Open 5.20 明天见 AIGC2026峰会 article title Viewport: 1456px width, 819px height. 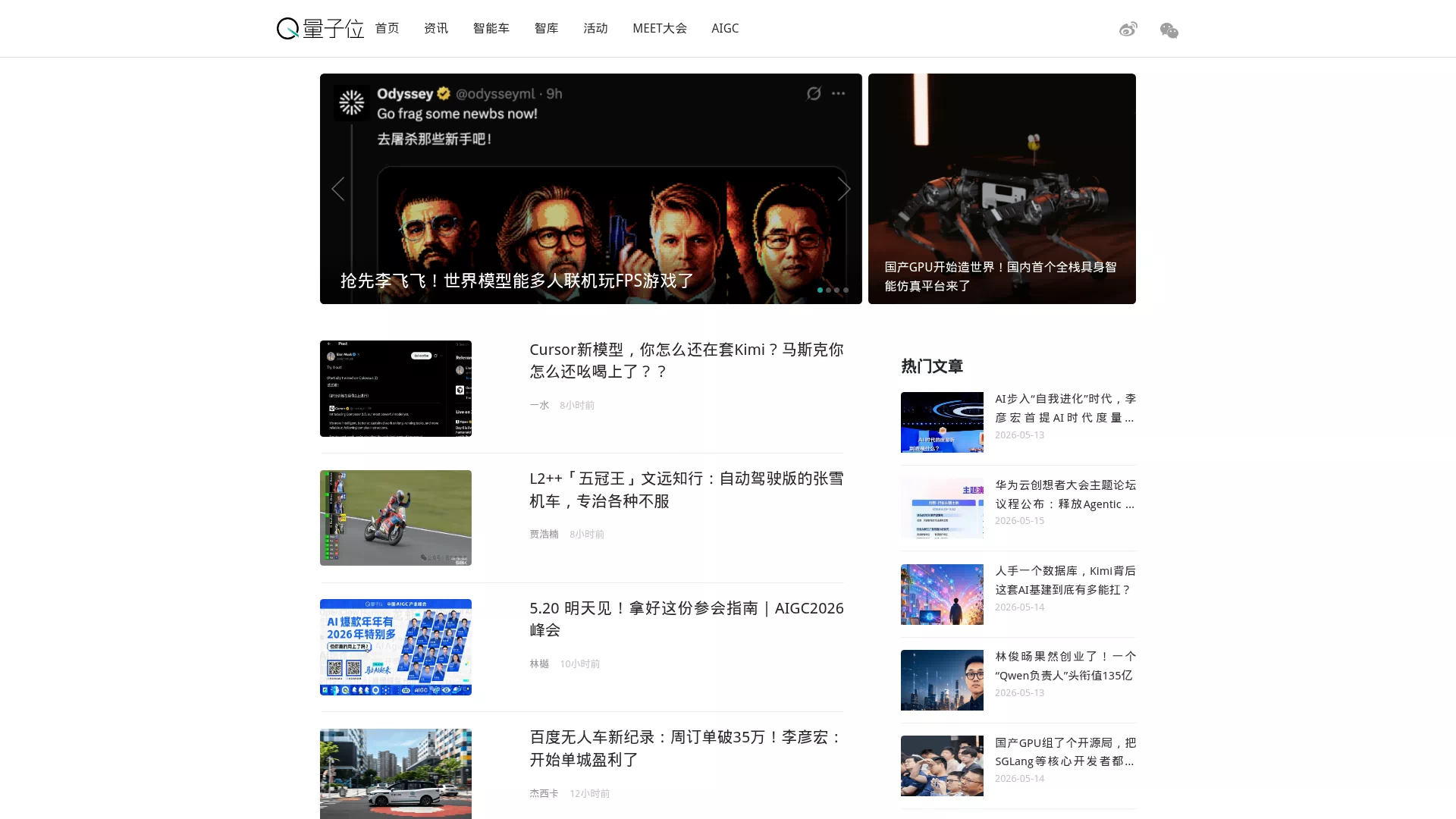[686, 619]
